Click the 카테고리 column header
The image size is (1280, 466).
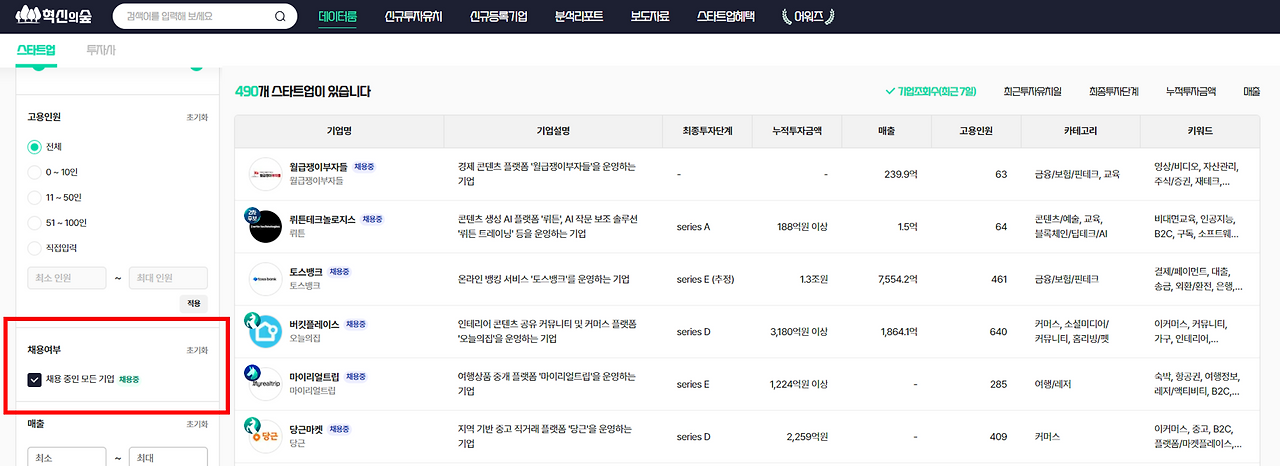[x=1080, y=130]
